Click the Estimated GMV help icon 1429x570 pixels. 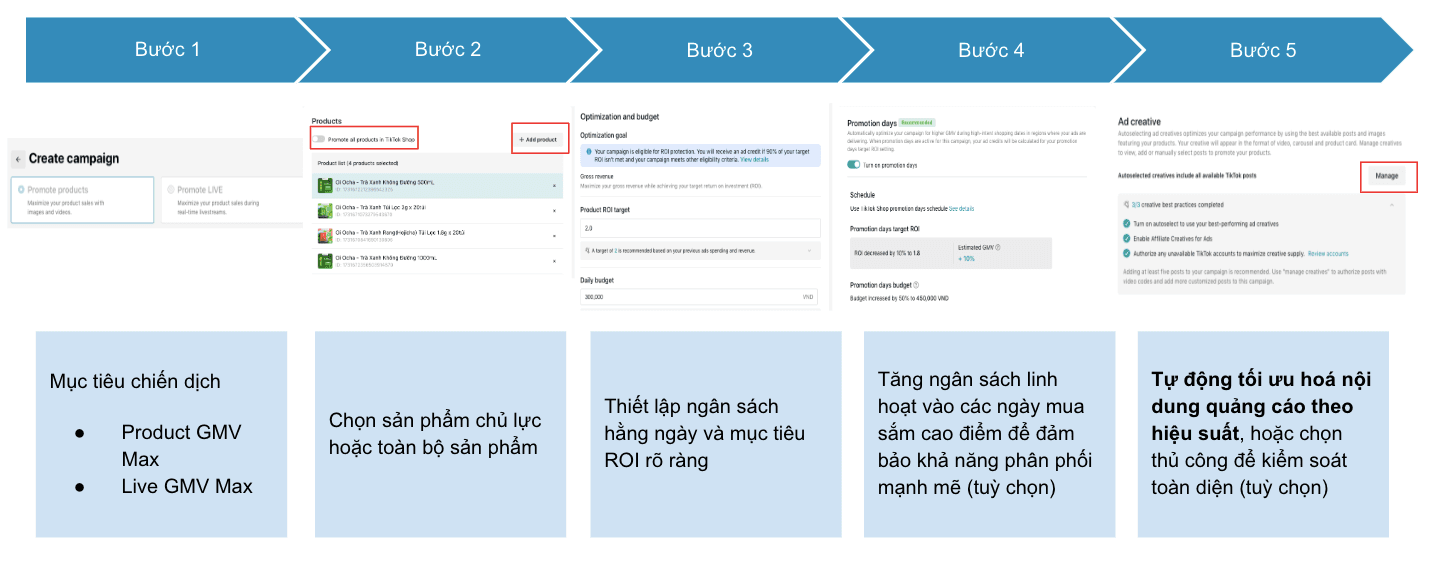pyautogui.click(x=998, y=247)
